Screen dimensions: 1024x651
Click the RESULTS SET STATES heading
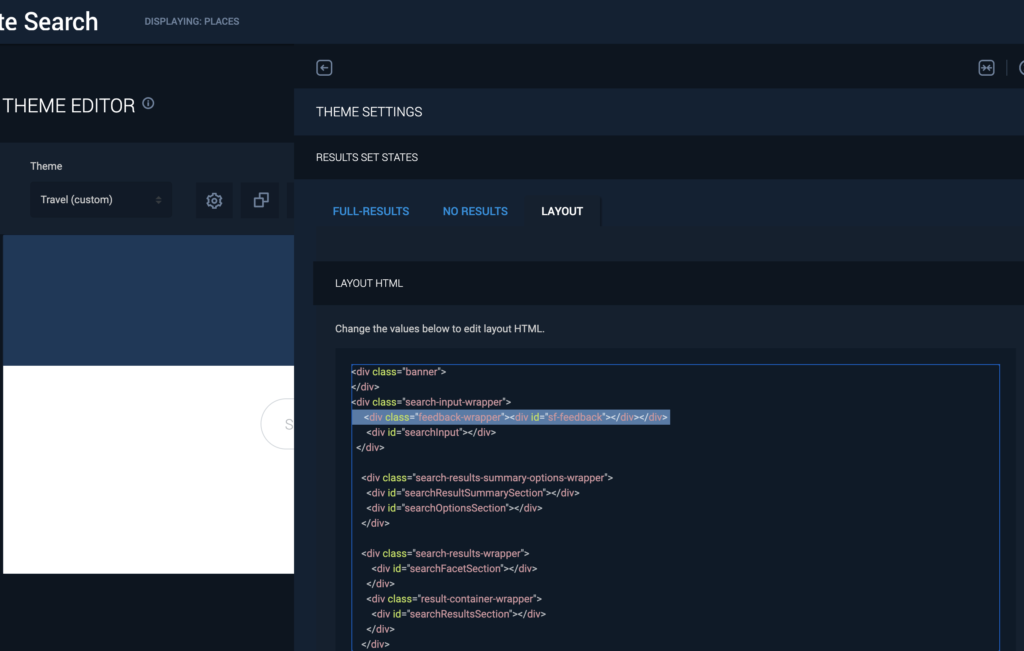point(367,157)
